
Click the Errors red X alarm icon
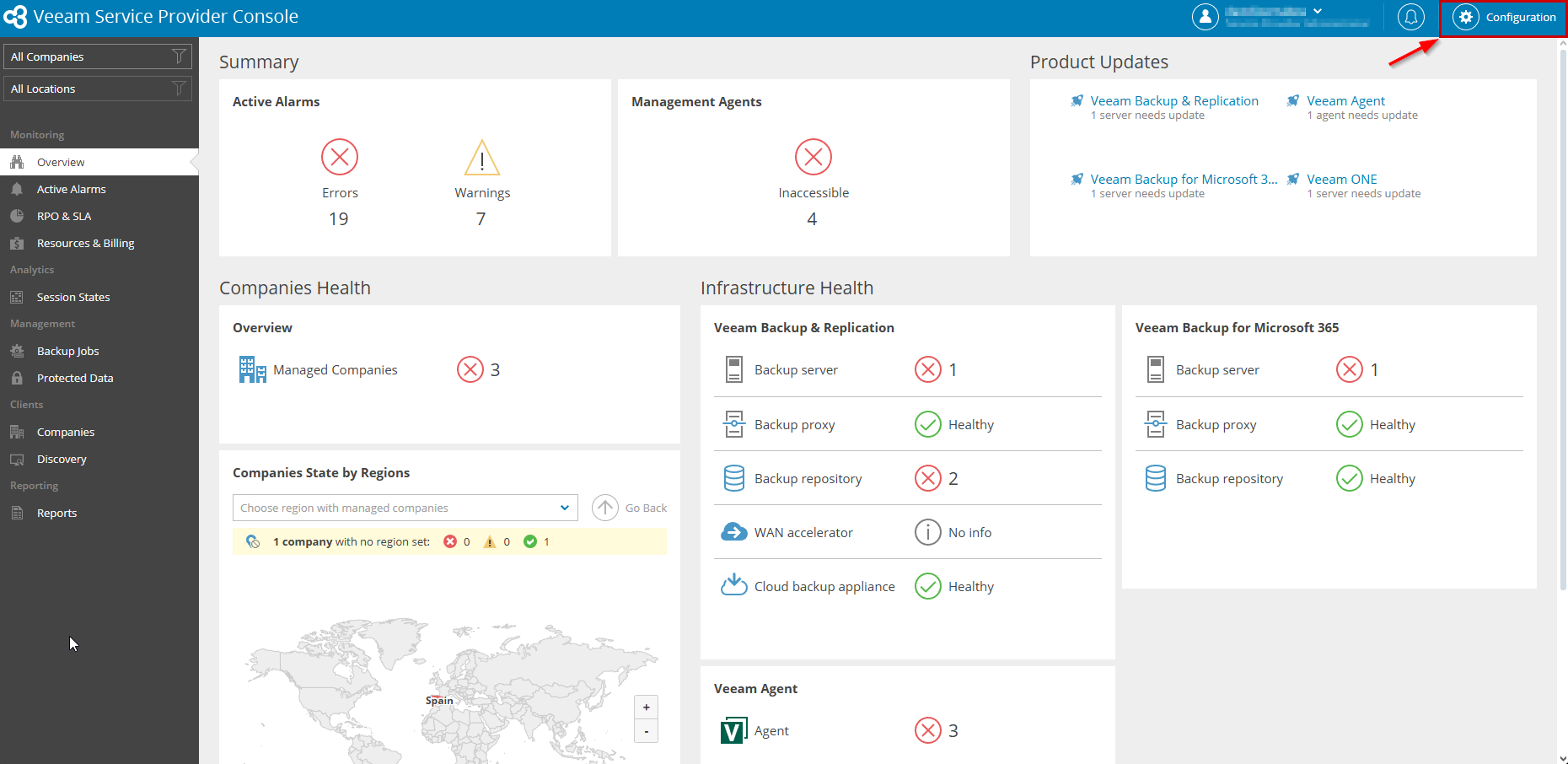pos(340,157)
